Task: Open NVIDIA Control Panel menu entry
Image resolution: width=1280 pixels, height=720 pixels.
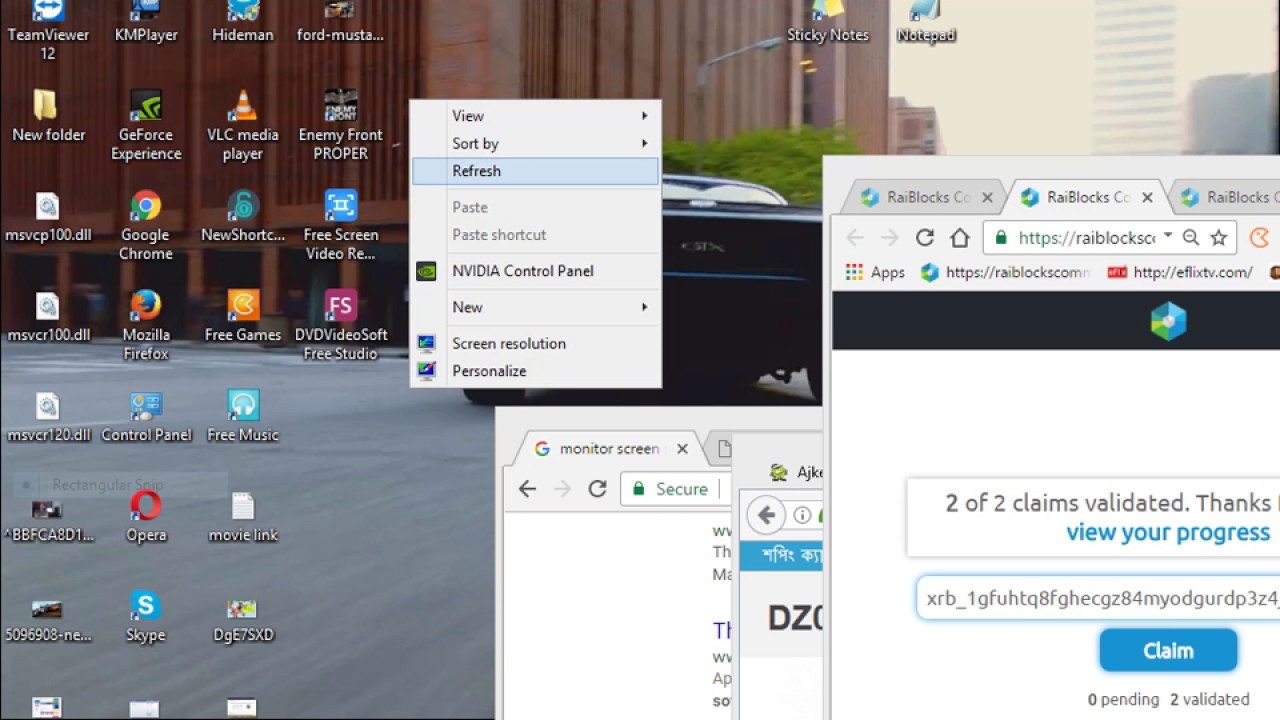Action: (x=535, y=271)
